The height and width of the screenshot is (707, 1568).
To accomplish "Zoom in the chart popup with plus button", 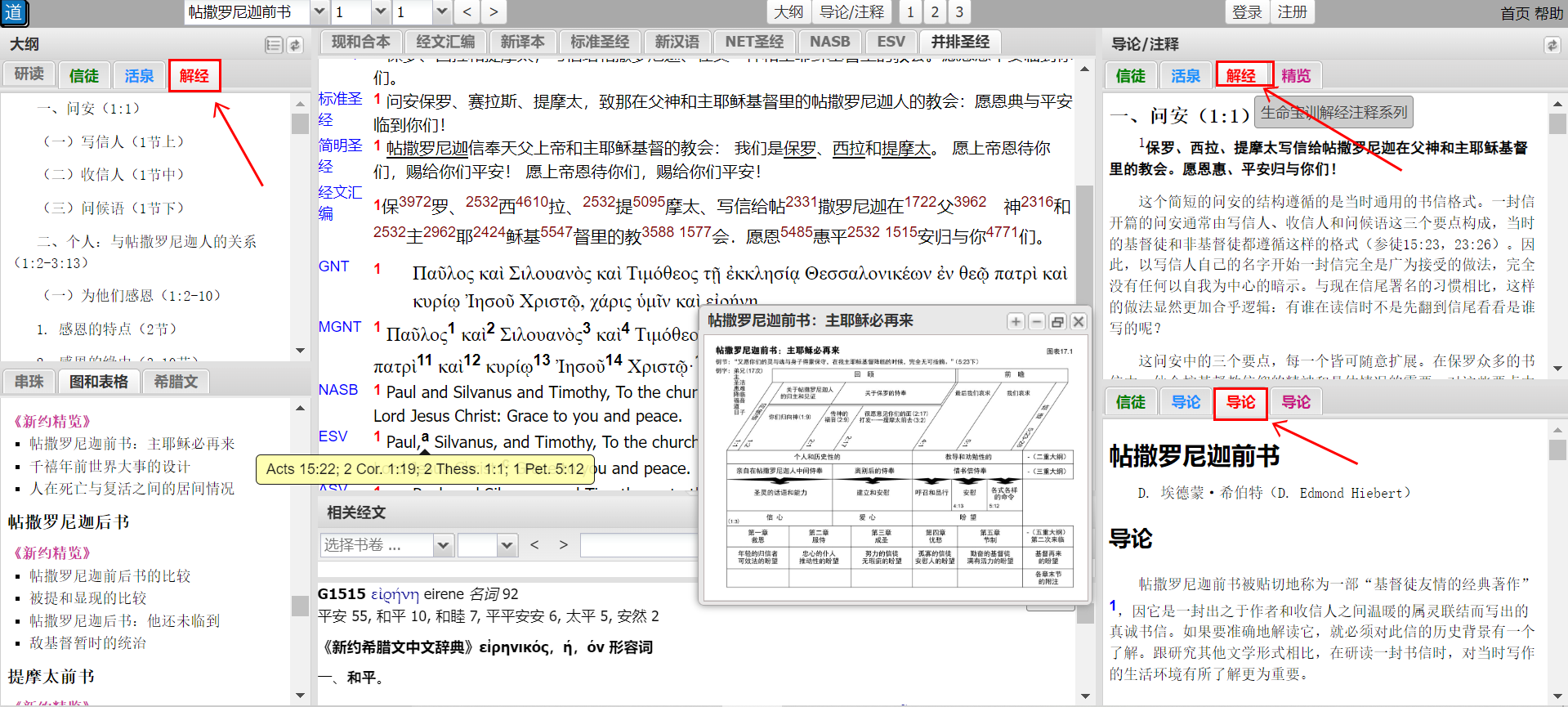I will pyautogui.click(x=1016, y=321).
